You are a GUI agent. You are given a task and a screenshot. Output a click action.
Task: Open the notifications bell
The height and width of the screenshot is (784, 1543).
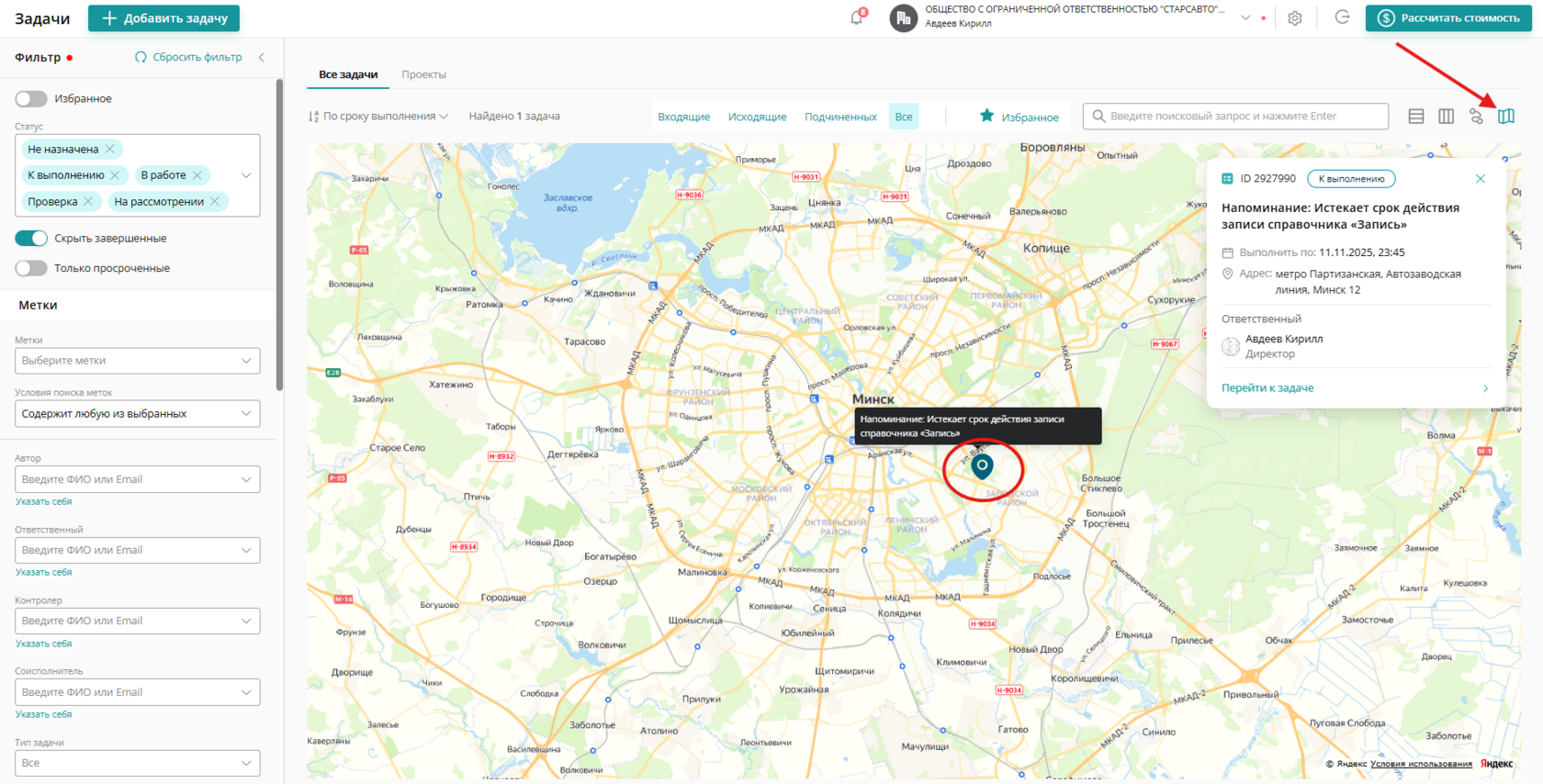[x=858, y=17]
